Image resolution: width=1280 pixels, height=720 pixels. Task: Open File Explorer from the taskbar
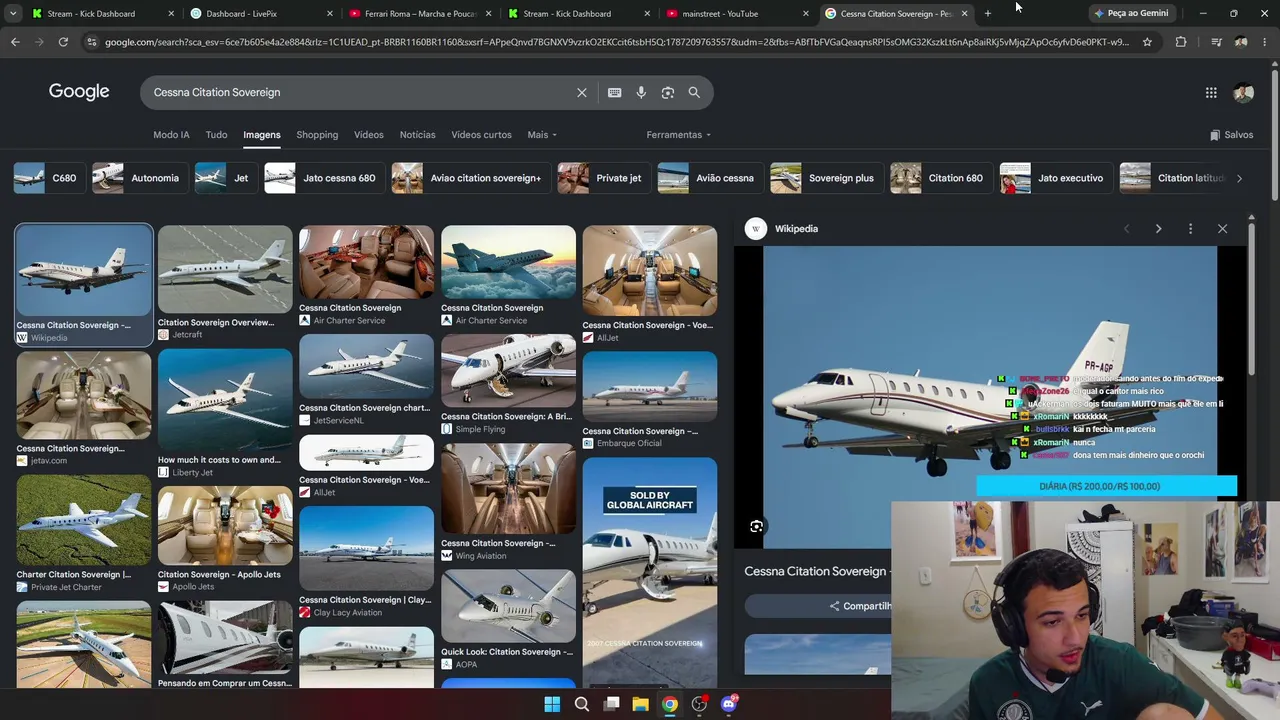click(x=641, y=704)
